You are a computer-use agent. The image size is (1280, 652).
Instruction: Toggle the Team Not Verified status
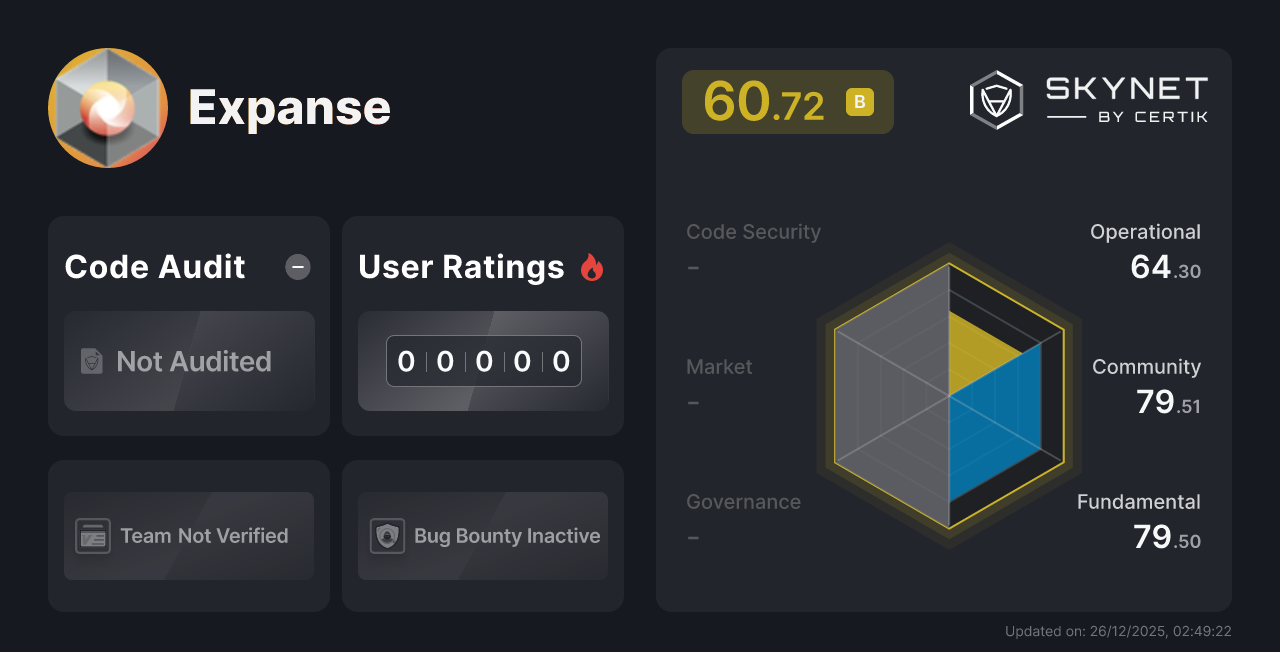[x=188, y=536]
